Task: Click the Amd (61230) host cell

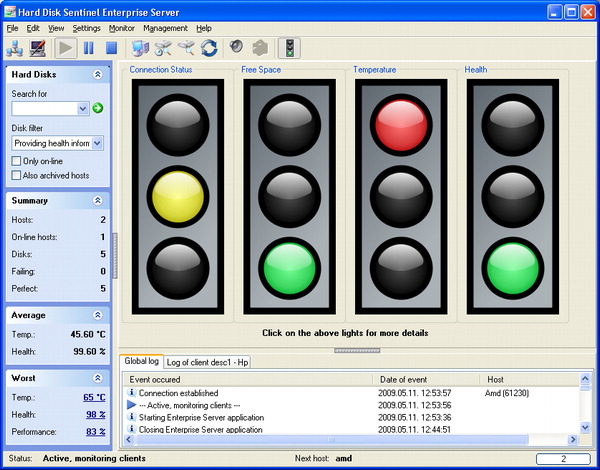Action: click(507, 393)
